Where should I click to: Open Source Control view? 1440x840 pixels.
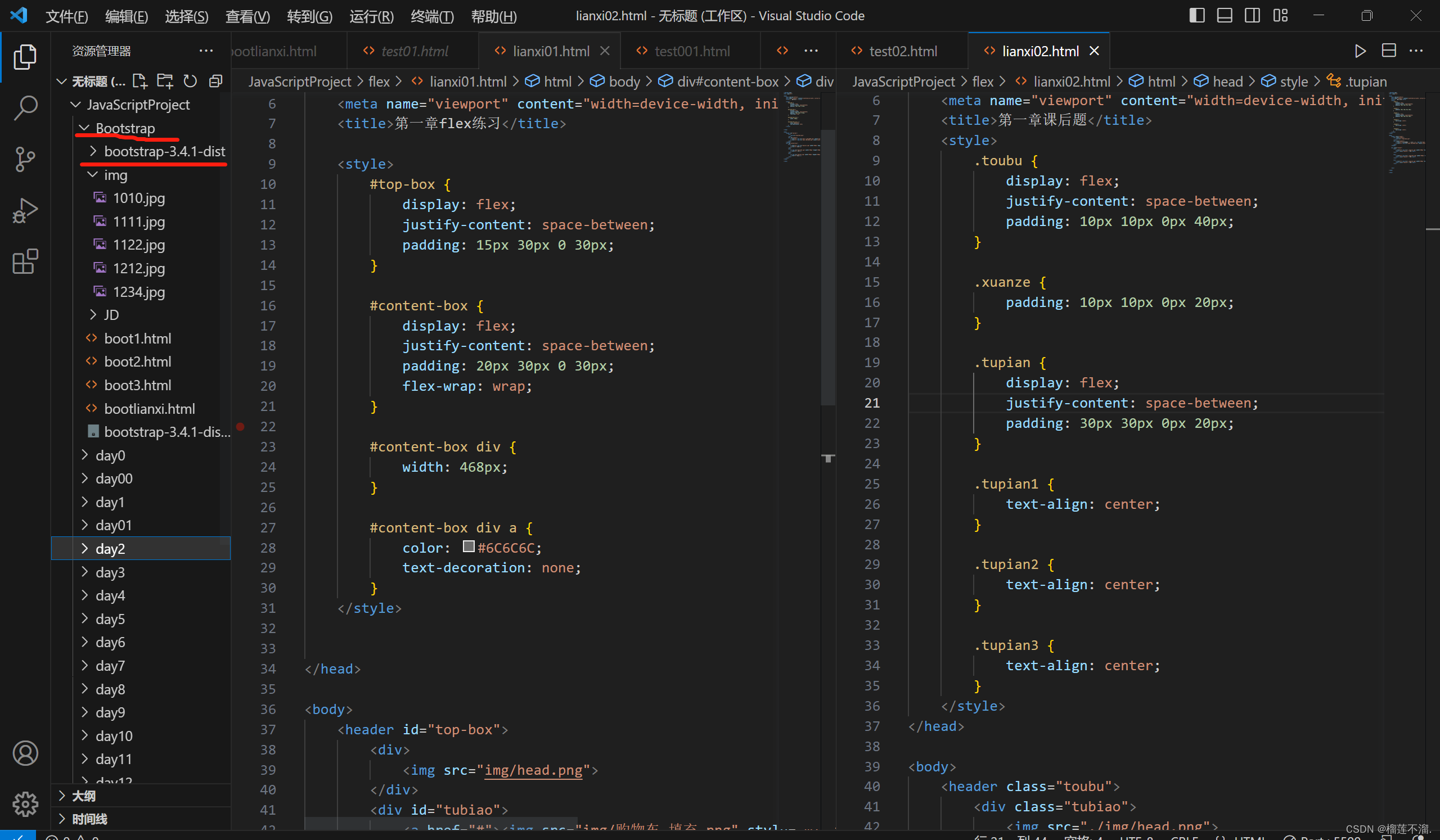25,159
